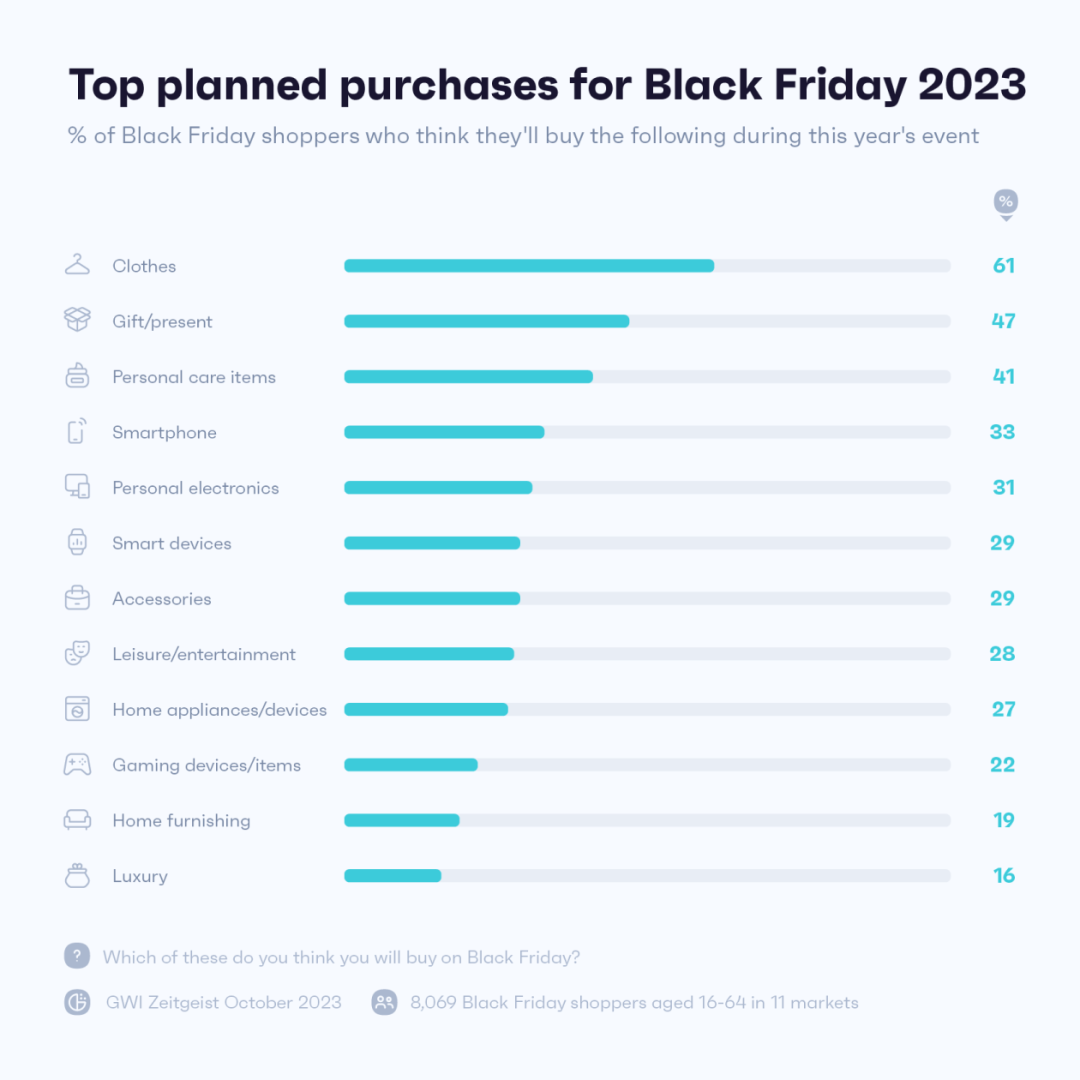Image resolution: width=1080 pixels, height=1080 pixels.
Task: Click the Accessories briefcase icon
Action: [77, 598]
